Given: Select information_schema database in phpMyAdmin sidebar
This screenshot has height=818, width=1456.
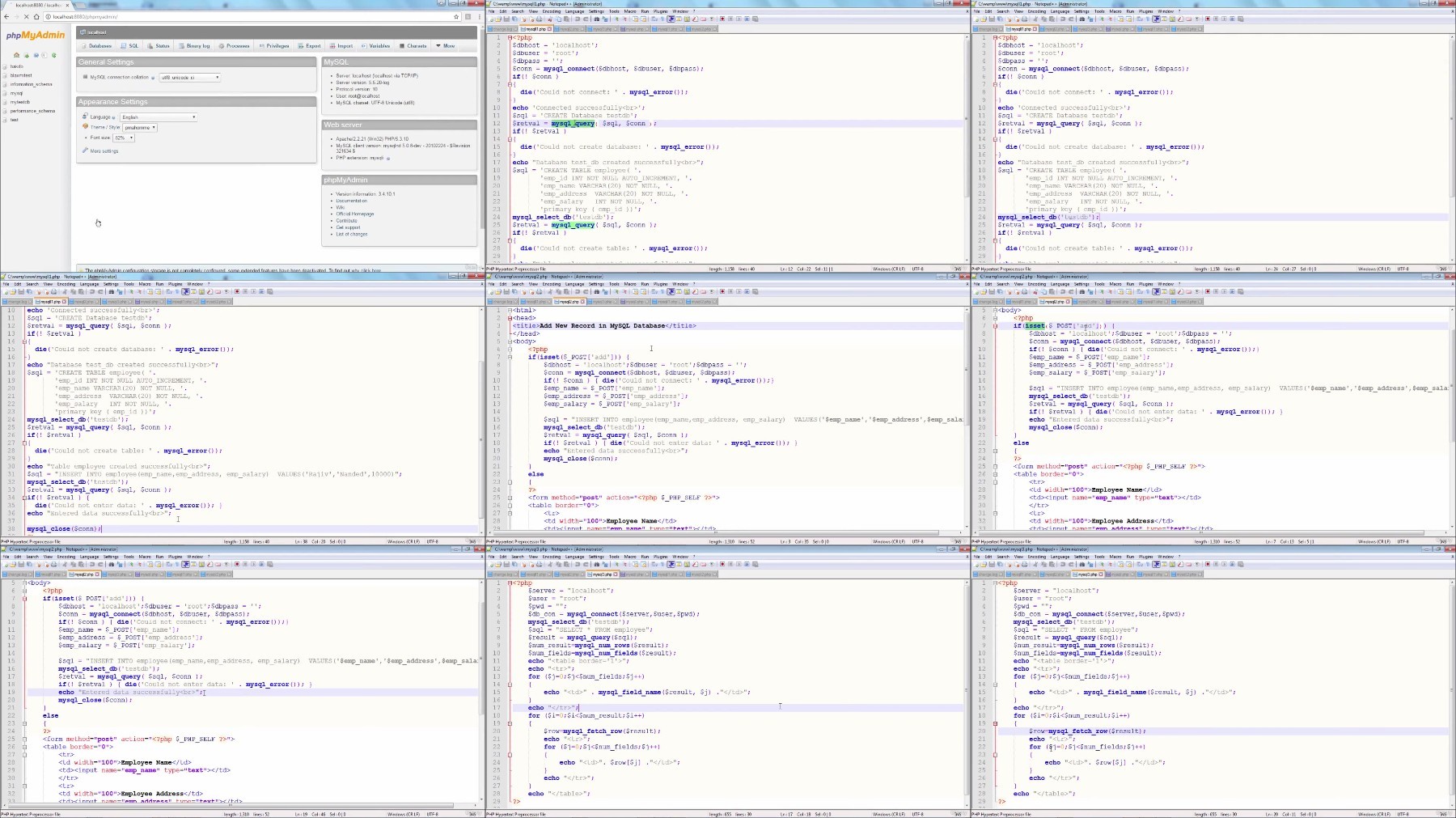Looking at the screenshot, I should pyautogui.click(x=31, y=84).
